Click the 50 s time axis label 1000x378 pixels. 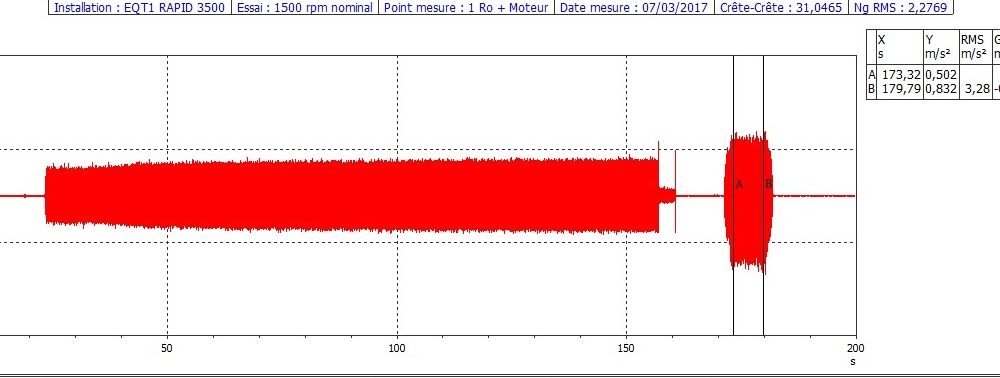167,349
